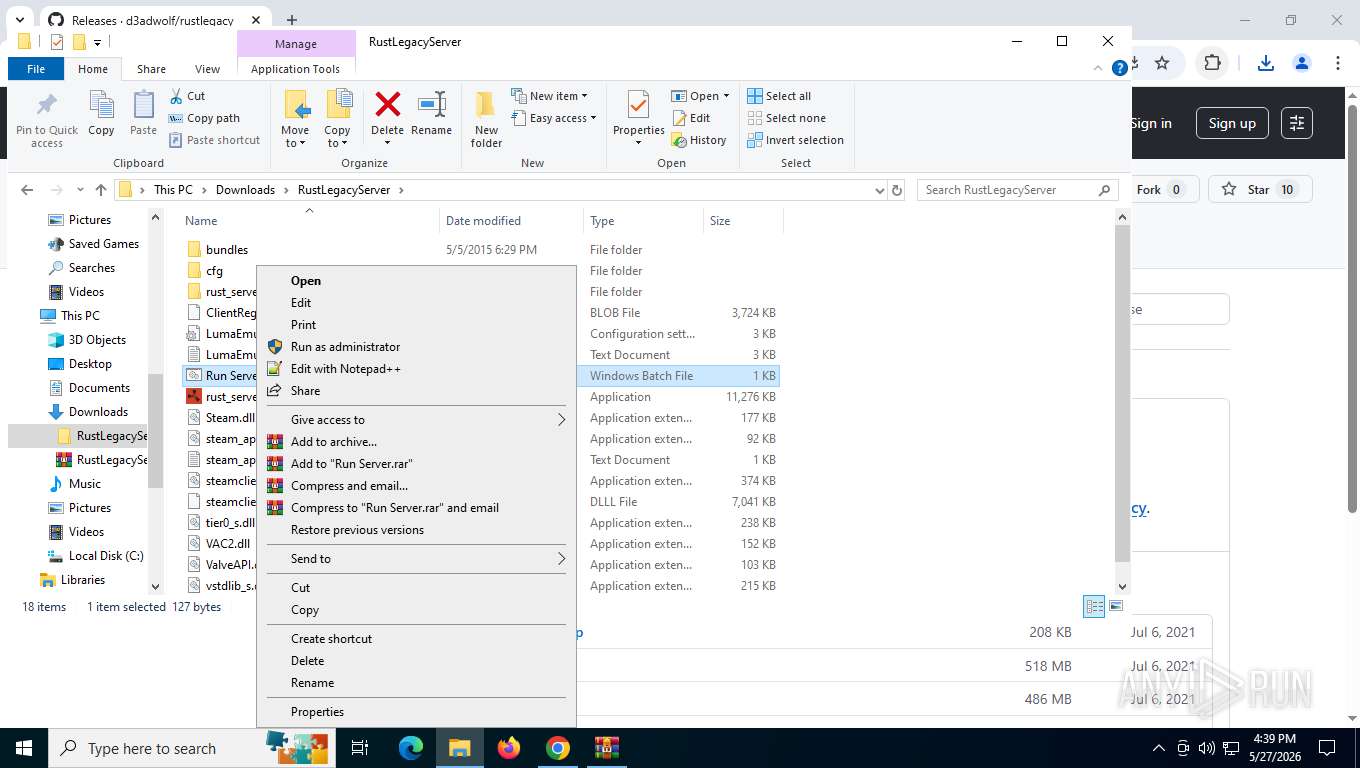The height and width of the screenshot is (768, 1360).
Task: Open Chrome extensions puzzle icon
Action: coord(1212,63)
